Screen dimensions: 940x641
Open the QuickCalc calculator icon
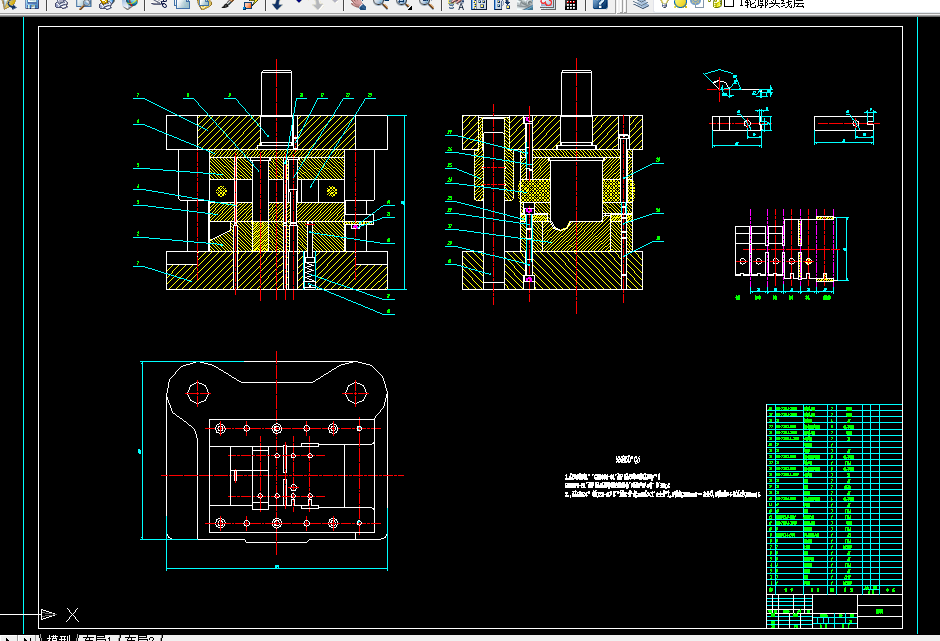571,4
